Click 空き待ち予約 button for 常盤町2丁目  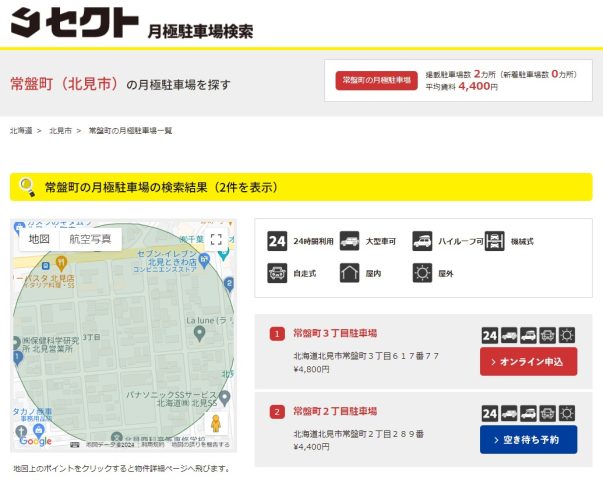point(528,440)
